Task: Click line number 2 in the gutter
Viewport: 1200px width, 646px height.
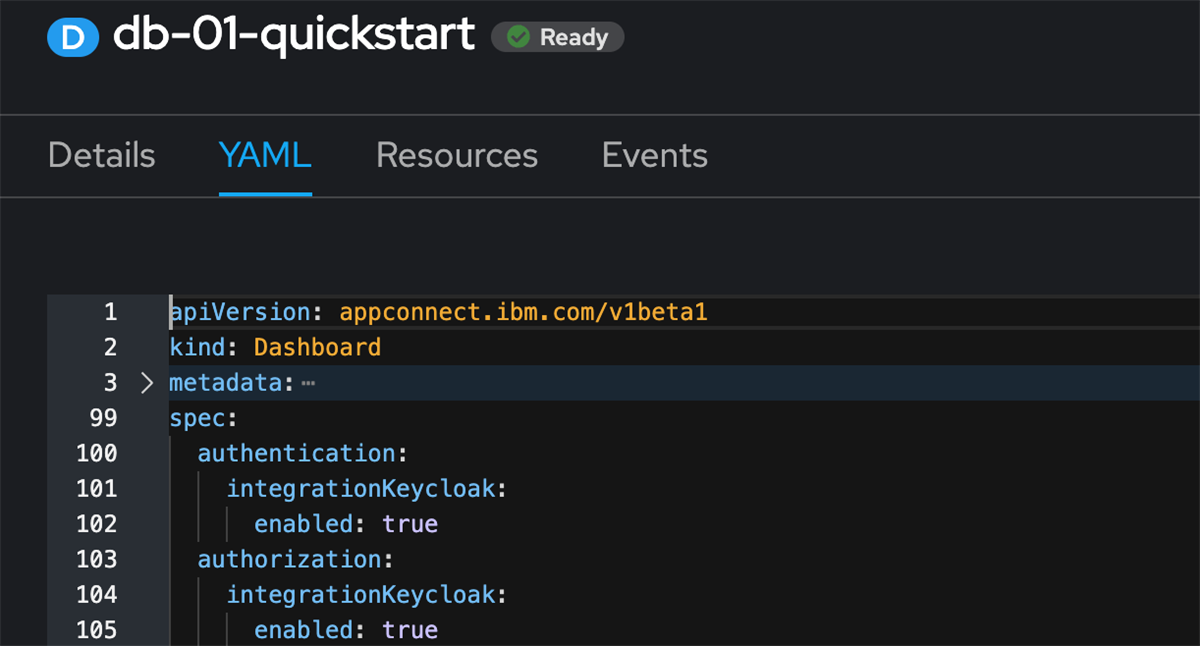Action: point(110,347)
